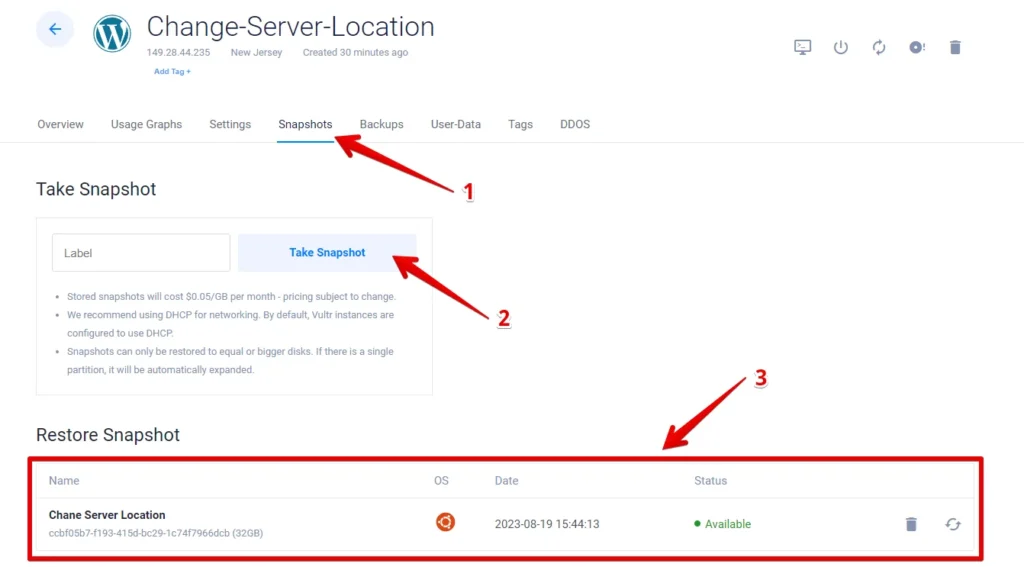
Task: Stop the server with power icon
Action: pos(840,47)
